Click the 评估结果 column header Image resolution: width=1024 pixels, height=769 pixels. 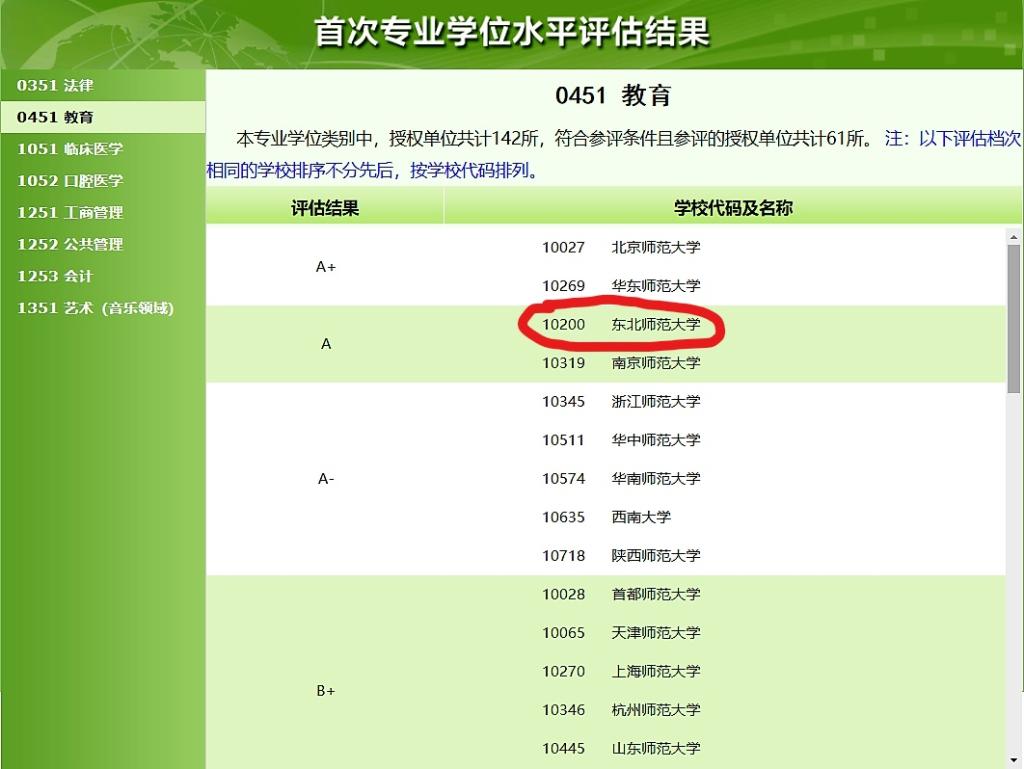tap(325, 208)
